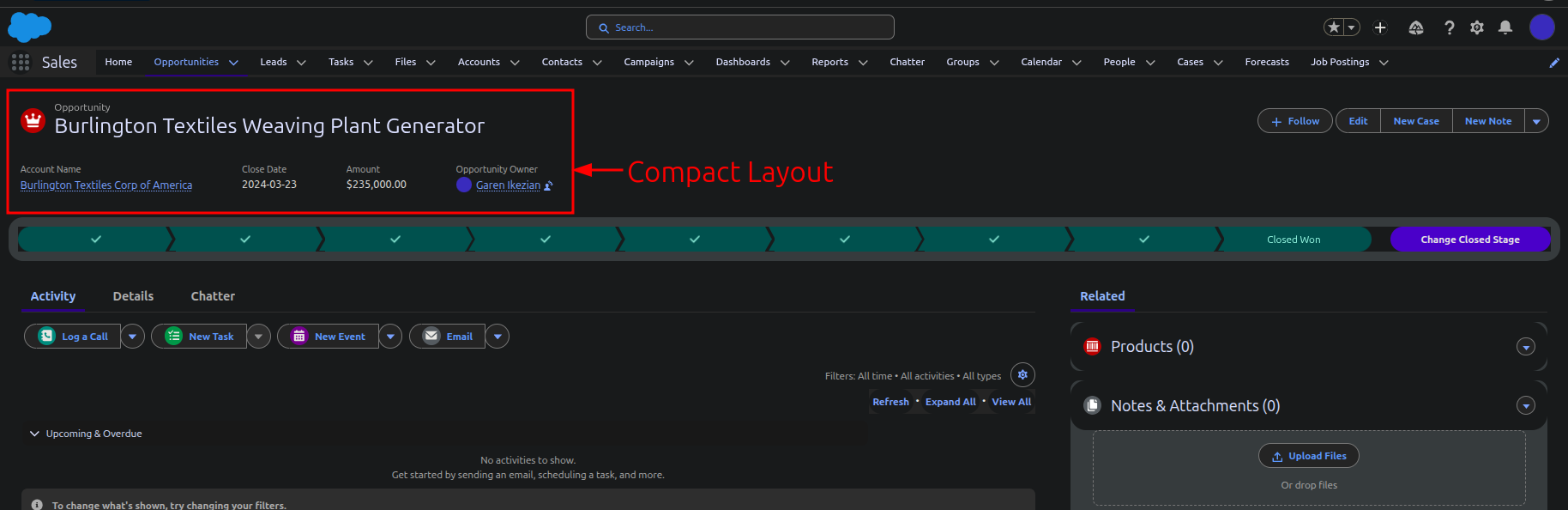Click the Opportunity Owner avatar icon
The width and height of the screenshot is (1568, 510).
pos(464,185)
